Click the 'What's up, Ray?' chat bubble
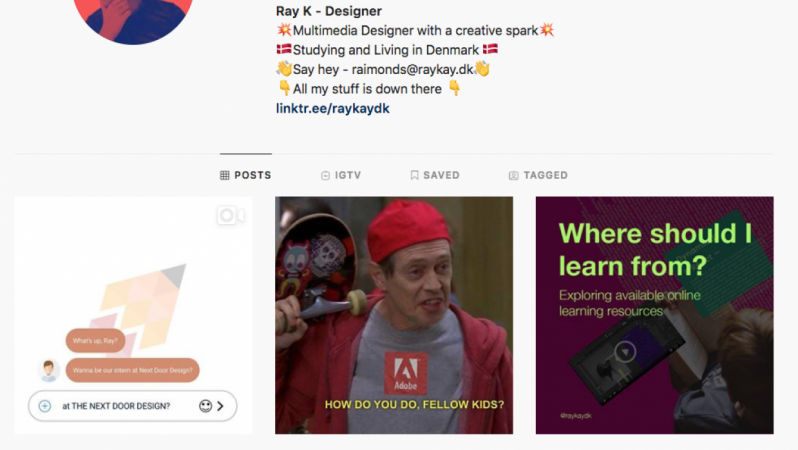The image size is (798, 450). (95, 341)
